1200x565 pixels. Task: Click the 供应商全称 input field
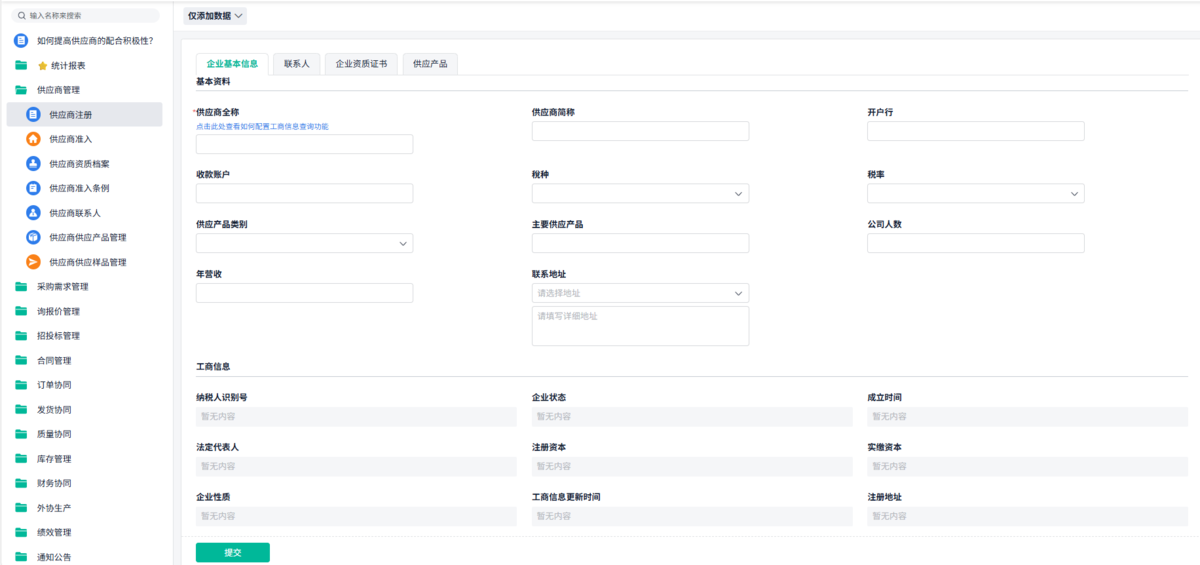click(x=304, y=144)
